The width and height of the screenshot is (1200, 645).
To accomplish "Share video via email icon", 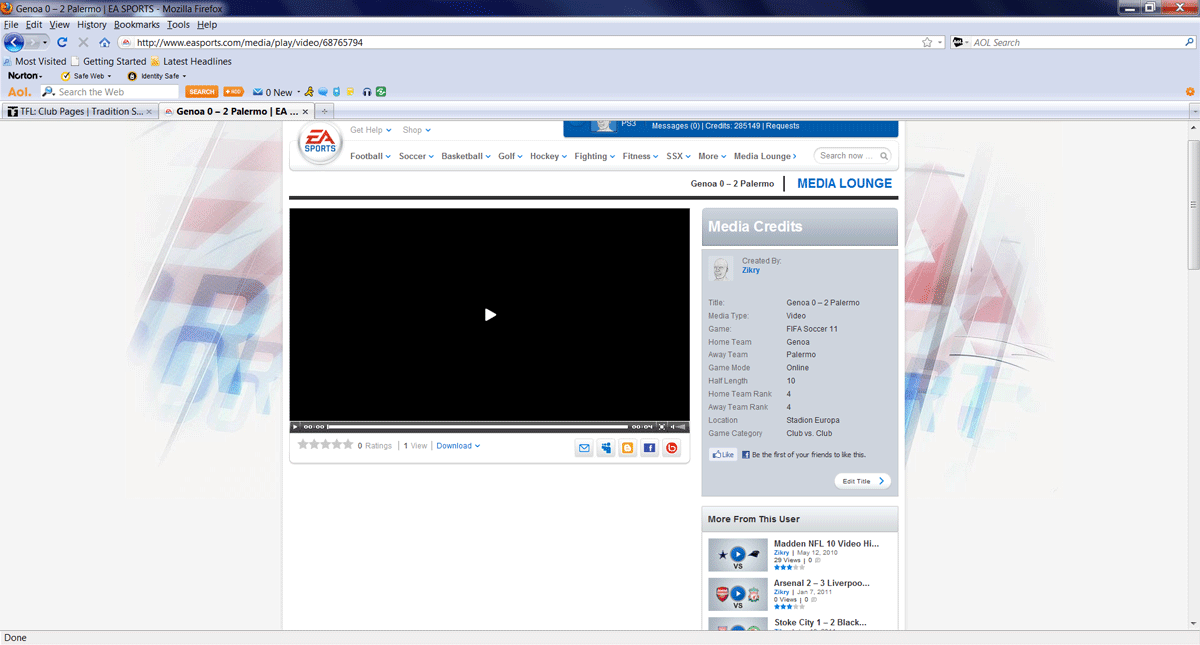I will [584, 448].
